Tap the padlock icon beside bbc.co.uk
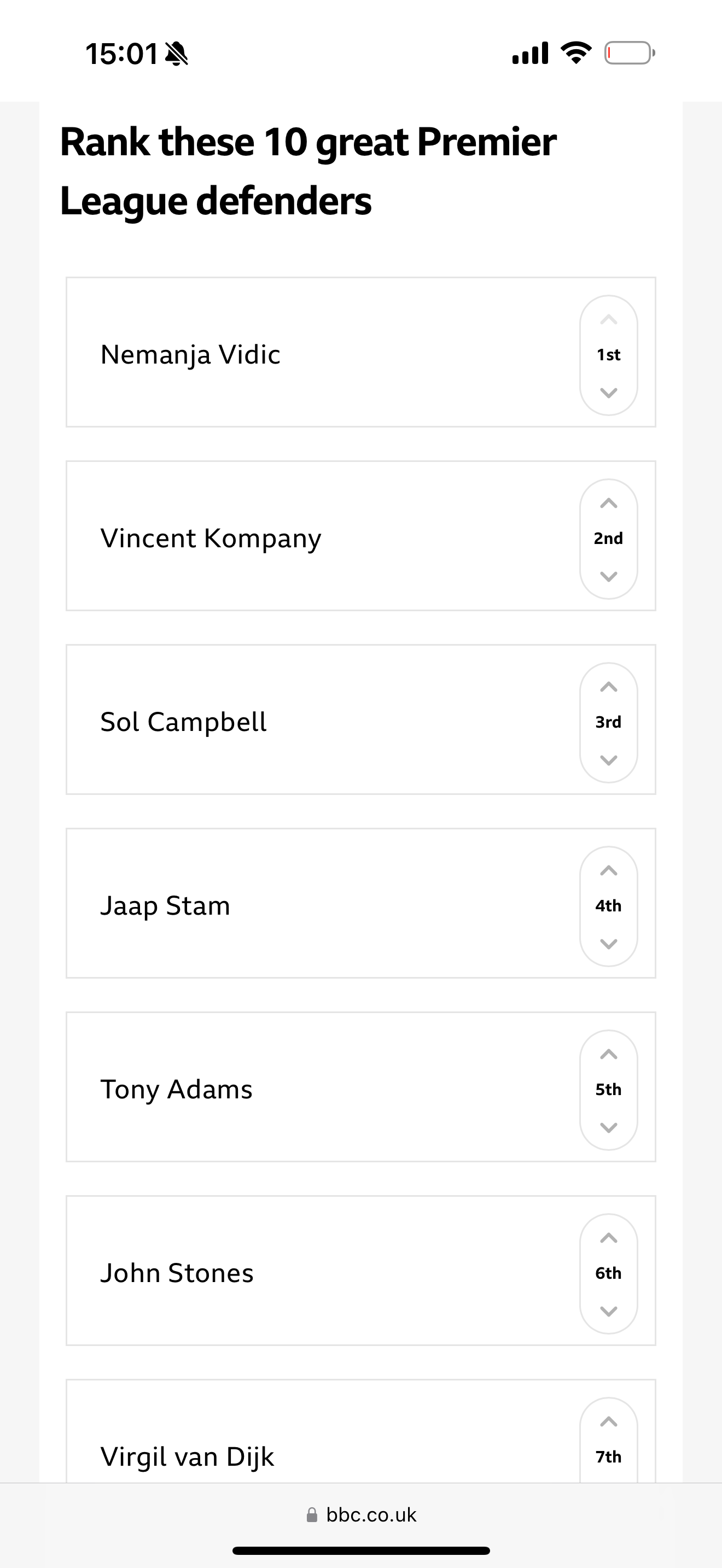722x1568 pixels. pyautogui.click(x=312, y=1515)
